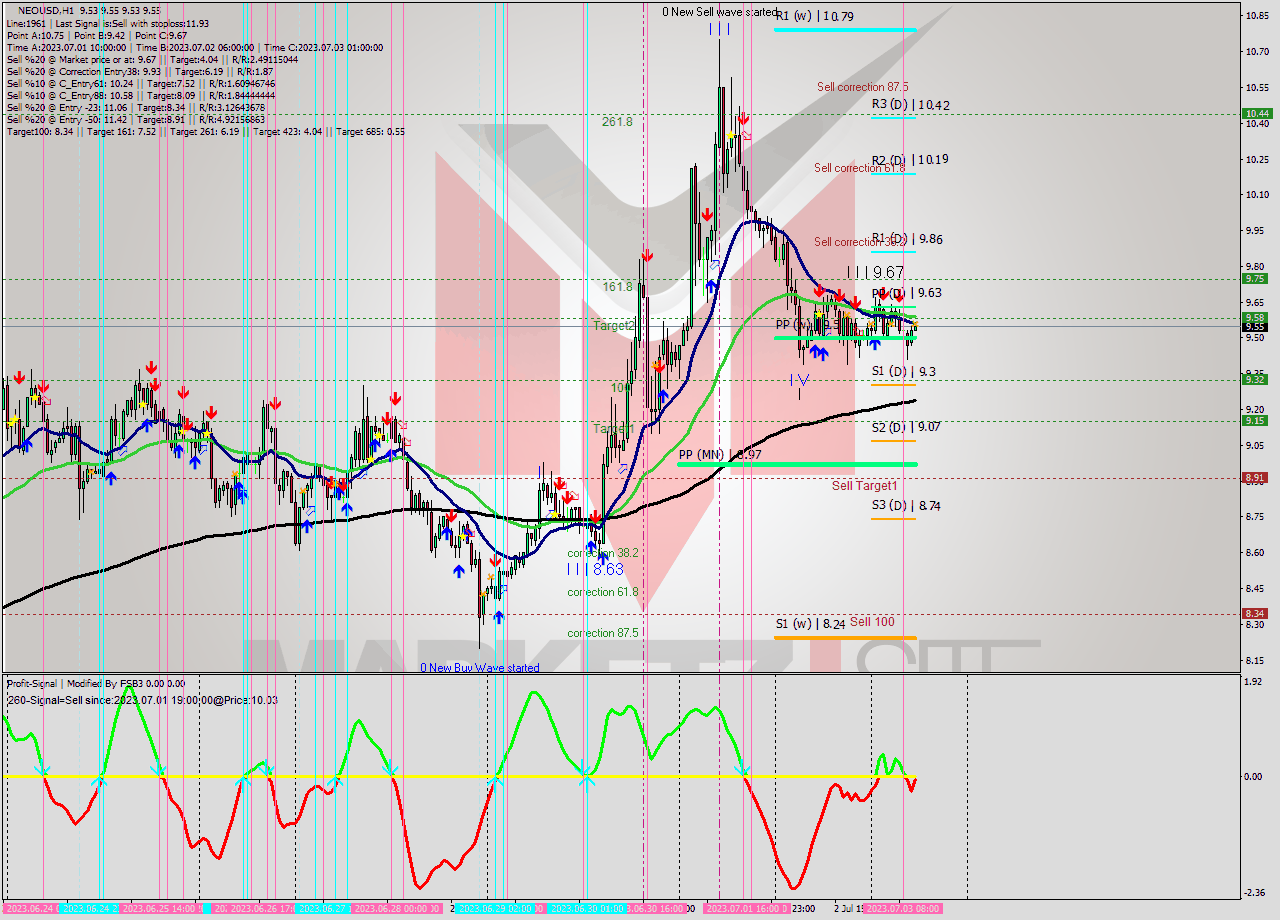The height and width of the screenshot is (920, 1280).
Task: Click the orange S1 (w) weekly support line
Action: click(x=845, y=637)
